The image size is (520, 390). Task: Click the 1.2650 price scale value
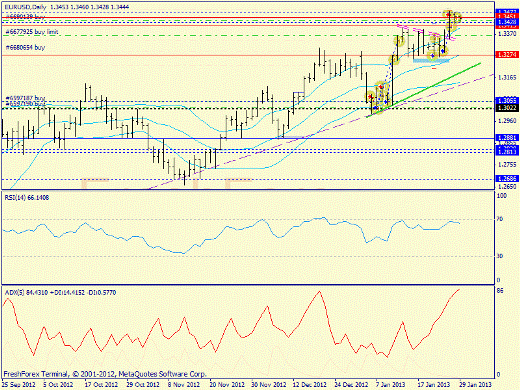coord(507,186)
